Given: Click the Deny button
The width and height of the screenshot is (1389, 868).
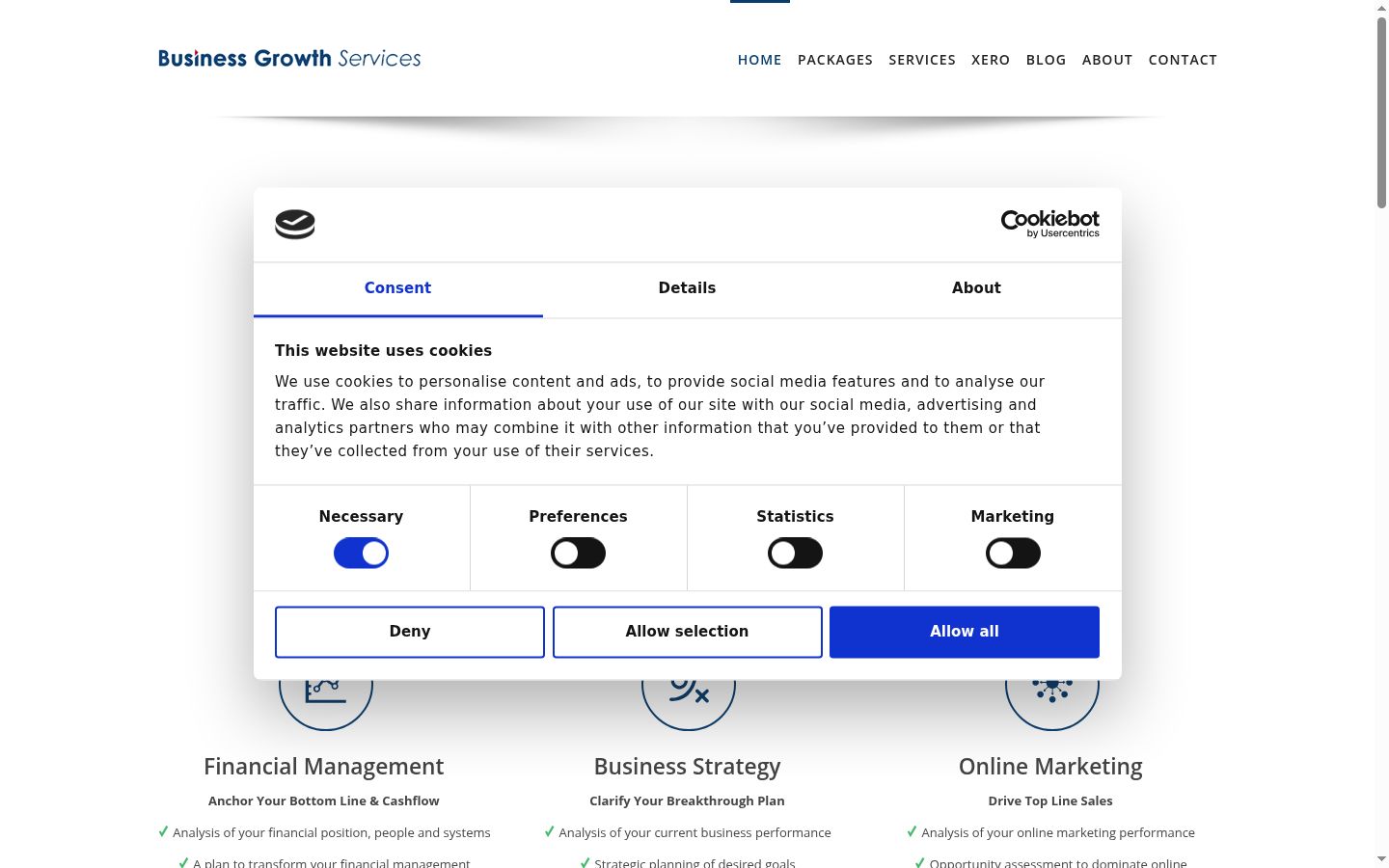Looking at the screenshot, I should click(410, 632).
